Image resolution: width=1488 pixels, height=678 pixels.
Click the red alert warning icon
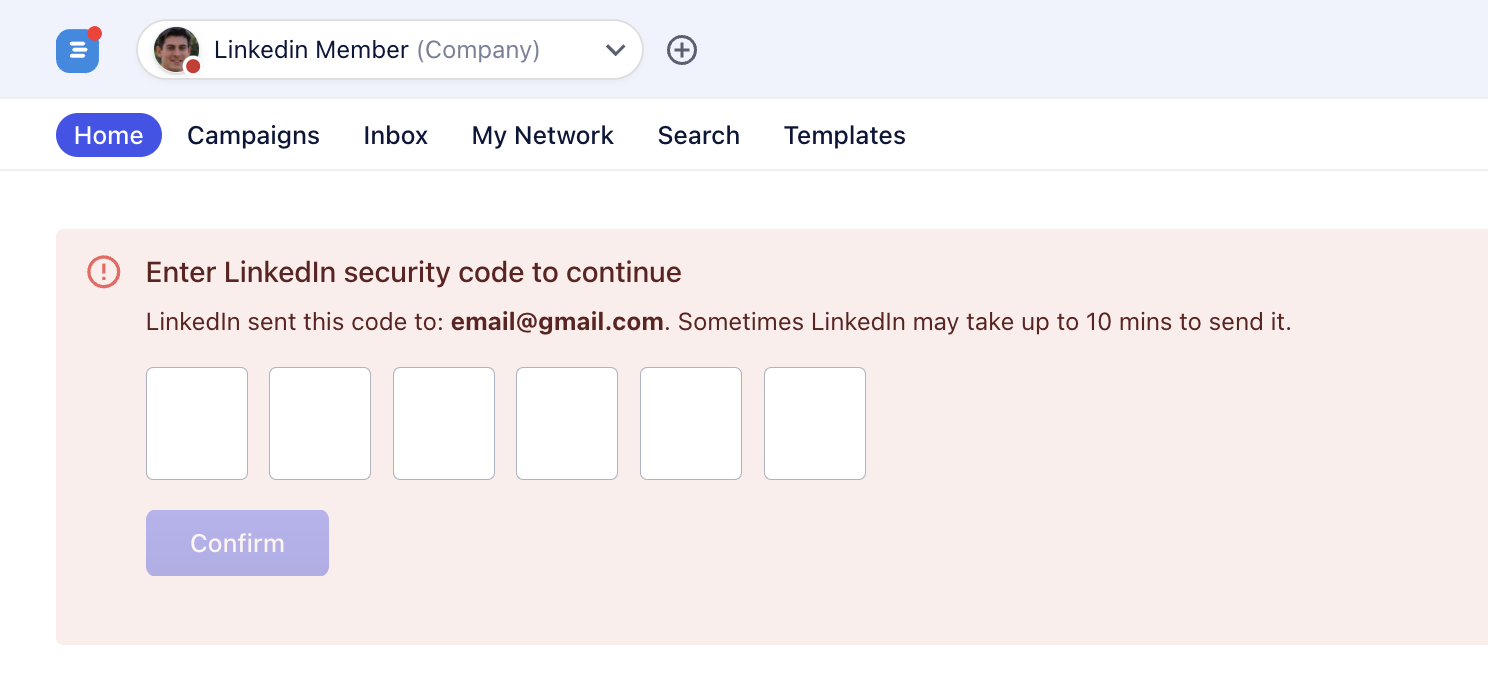click(104, 271)
